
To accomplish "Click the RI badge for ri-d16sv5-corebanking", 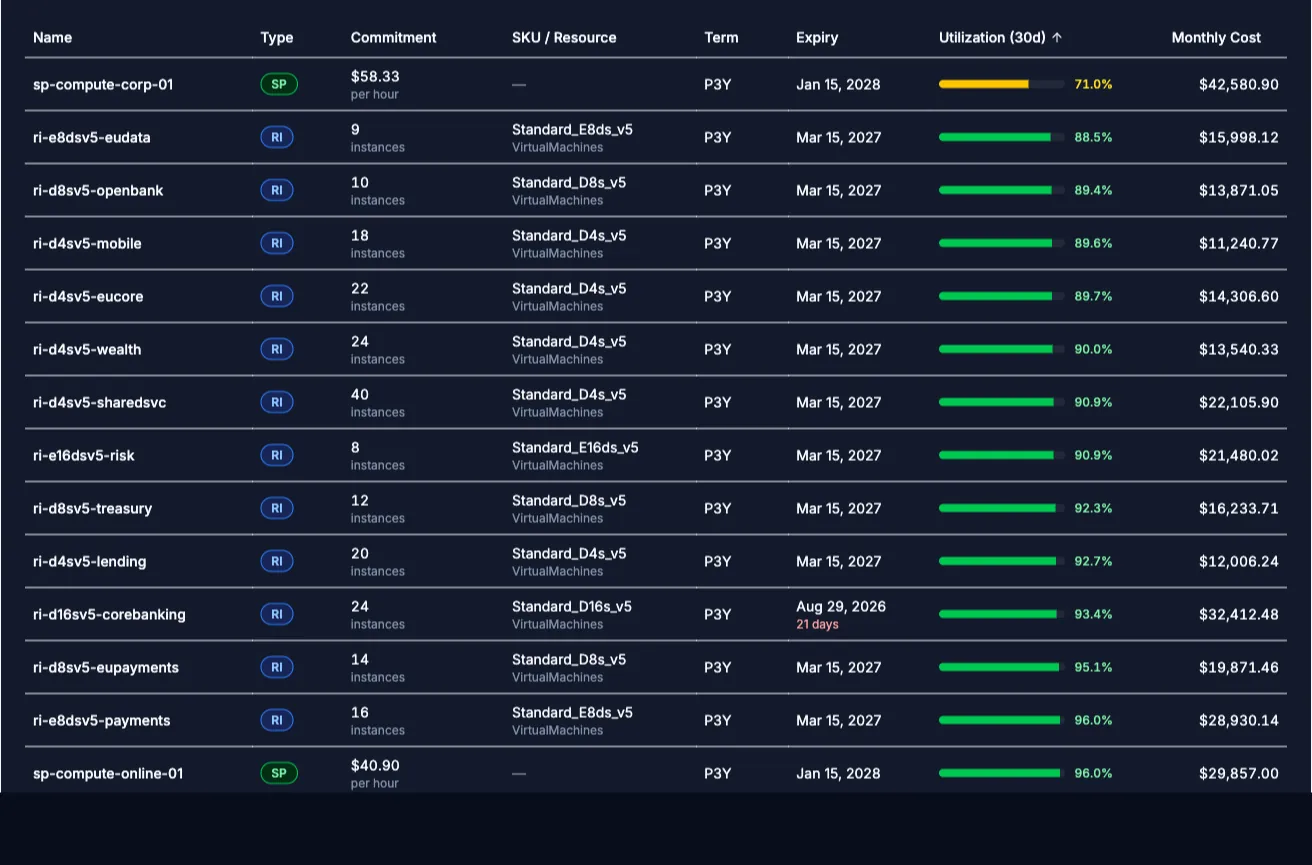I will (x=277, y=614).
